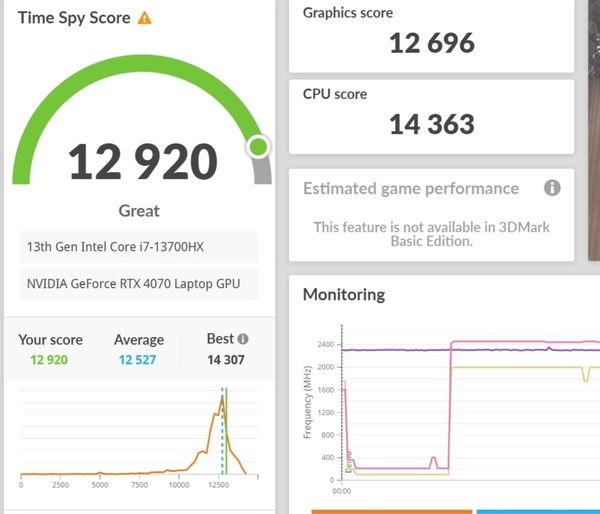Screen dimensions: 600x514
Task: Click the CPU score label
Action: 335,94
